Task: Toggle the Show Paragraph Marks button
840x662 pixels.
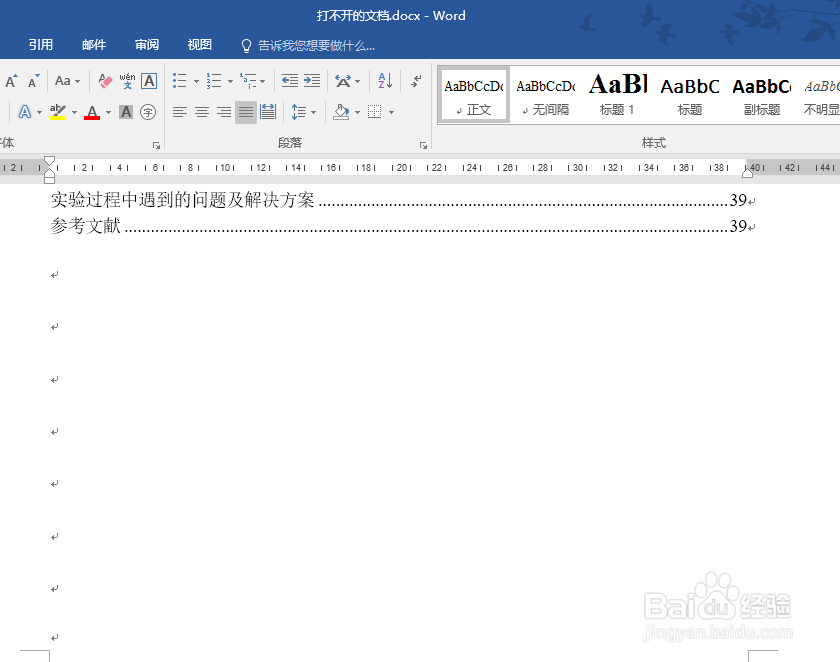Action: [414, 80]
